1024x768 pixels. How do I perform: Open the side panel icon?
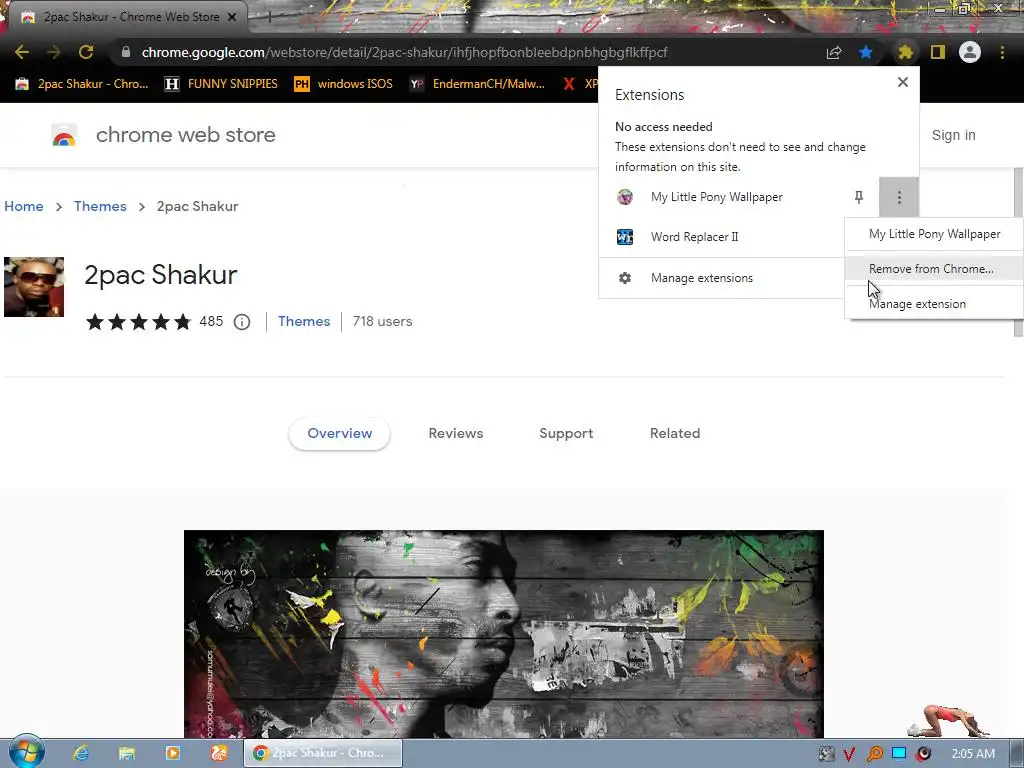coord(938,52)
